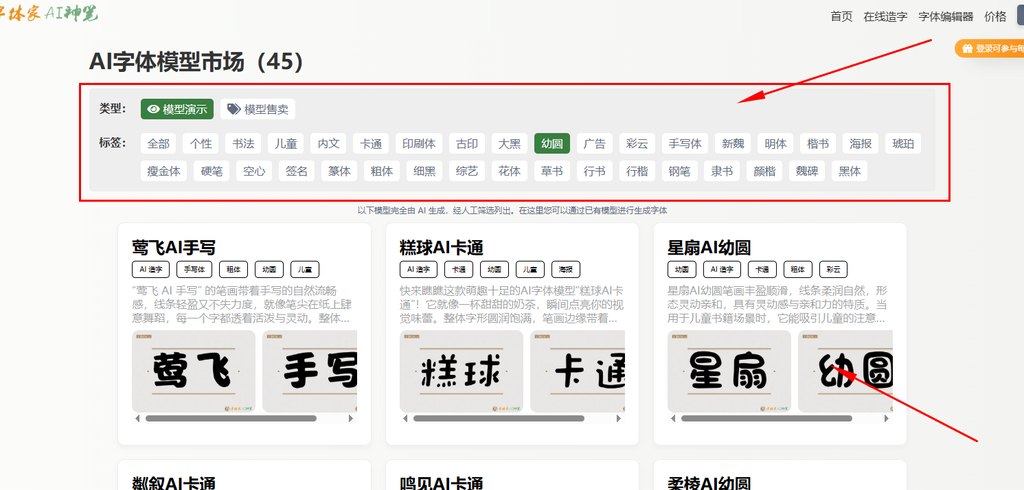Choose the 隶书 tag
This screenshot has height=490, width=1024.
point(722,171)
